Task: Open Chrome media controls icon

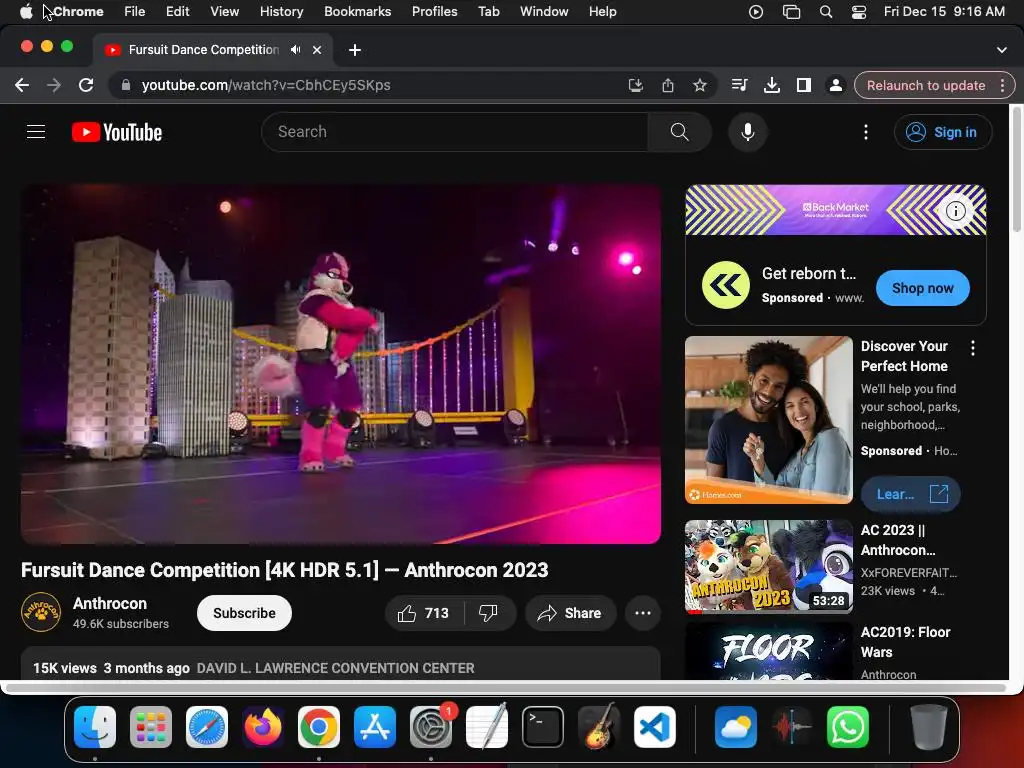Action: pyautogui.click(x=739, y=85)
